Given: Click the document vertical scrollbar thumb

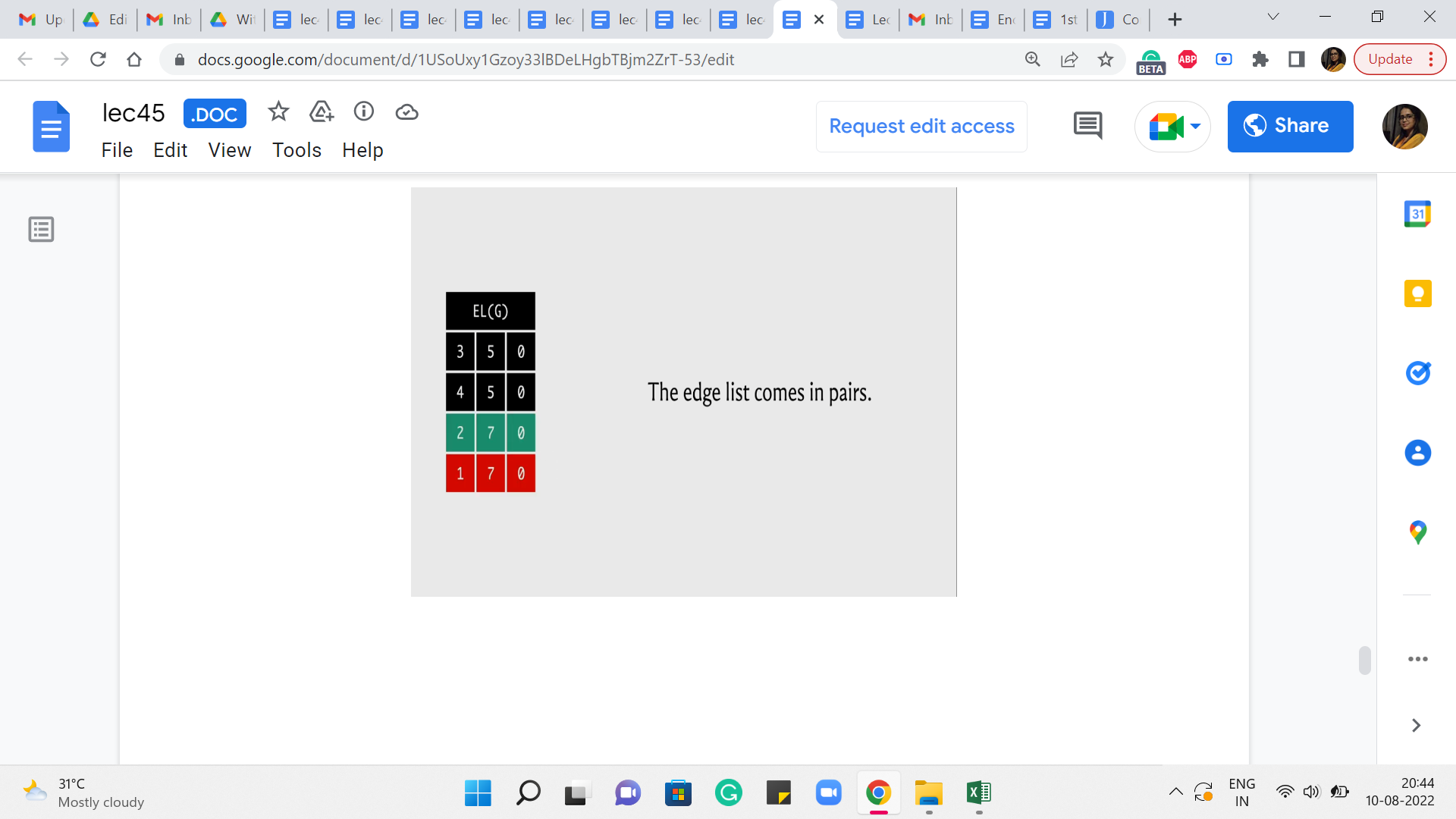Looking at the screenshot, I should [1364, 660].
